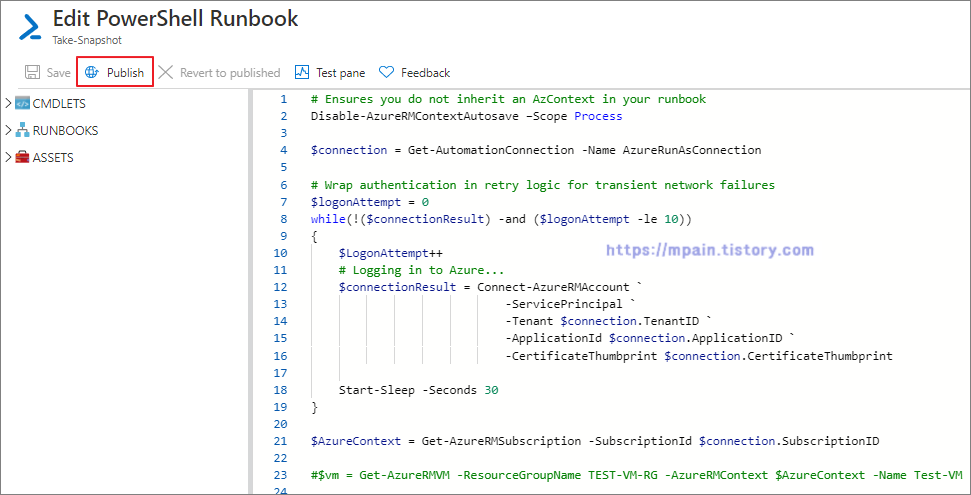Open Feedback via its label
Screen dimensions: 971x495
pyautogui.click(x=425, y=73)
